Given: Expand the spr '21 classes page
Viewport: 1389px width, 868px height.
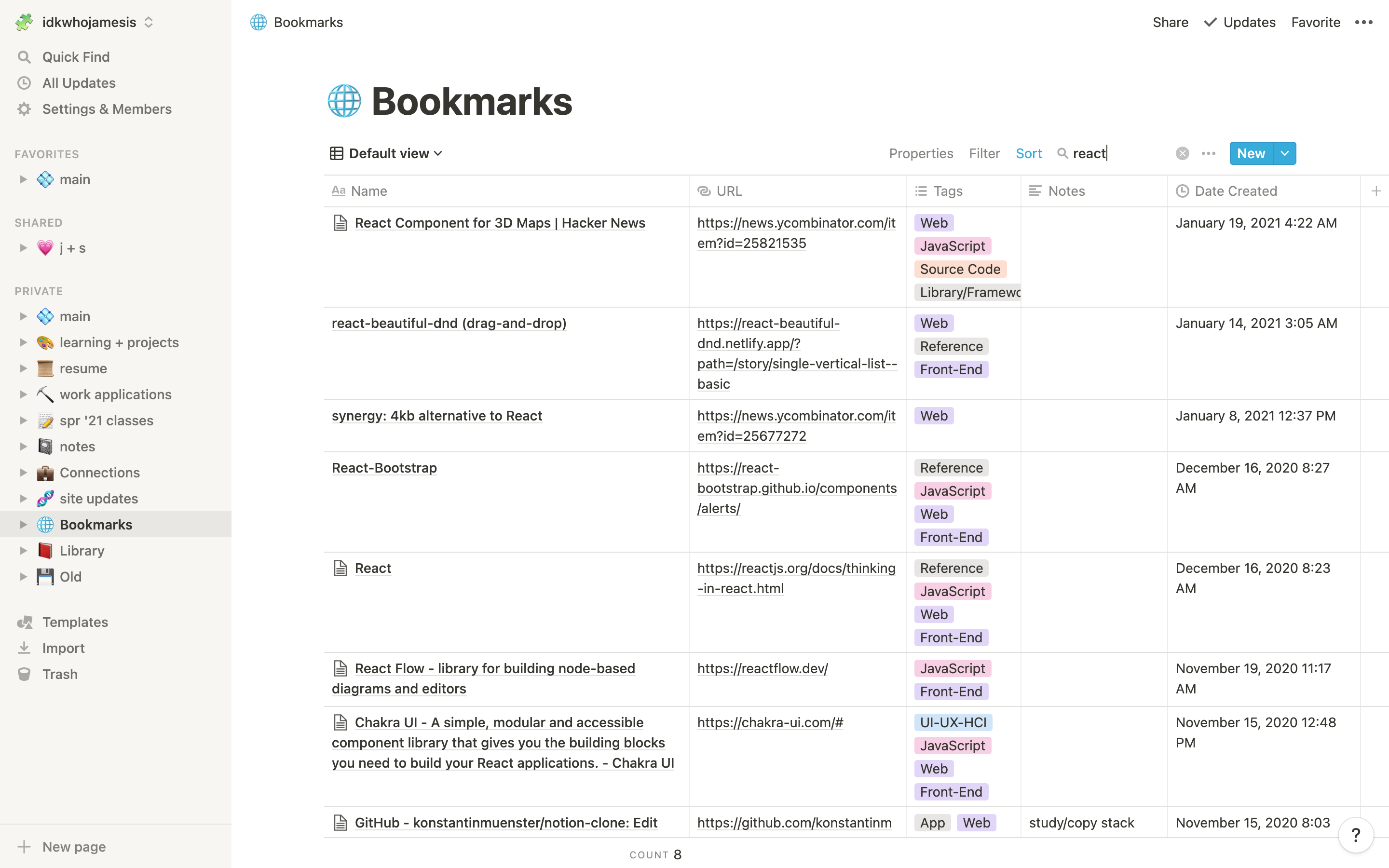Looking at the screenshot, I should click(x=23, y=420).
